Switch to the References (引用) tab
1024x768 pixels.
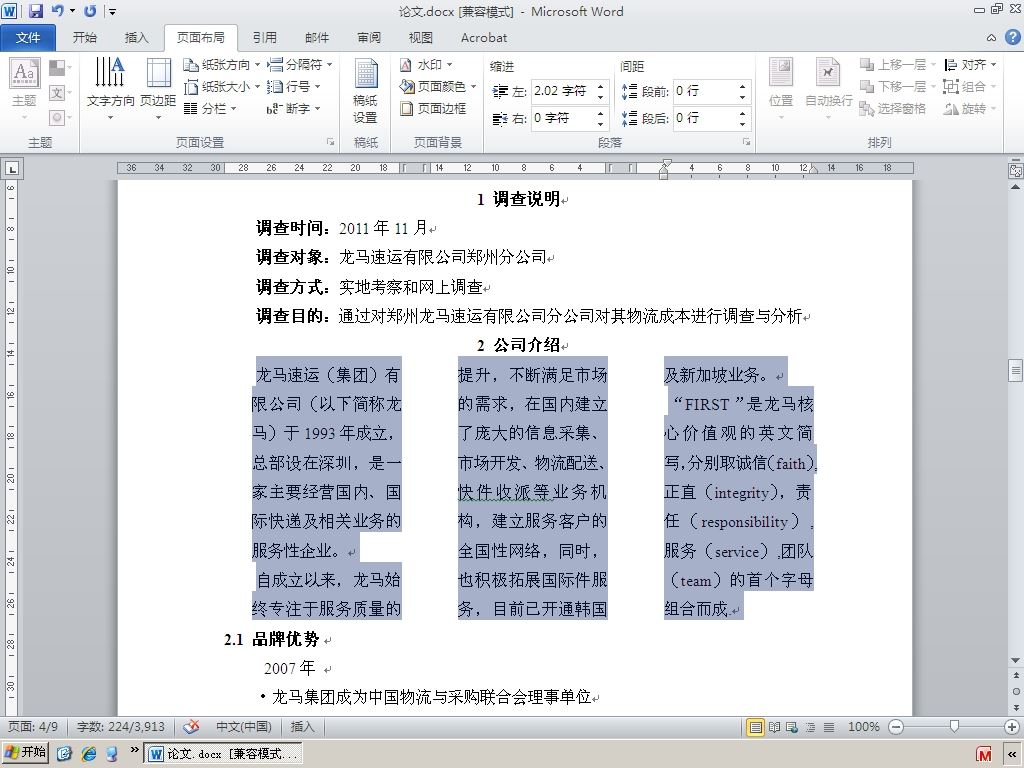coord(264,38)
